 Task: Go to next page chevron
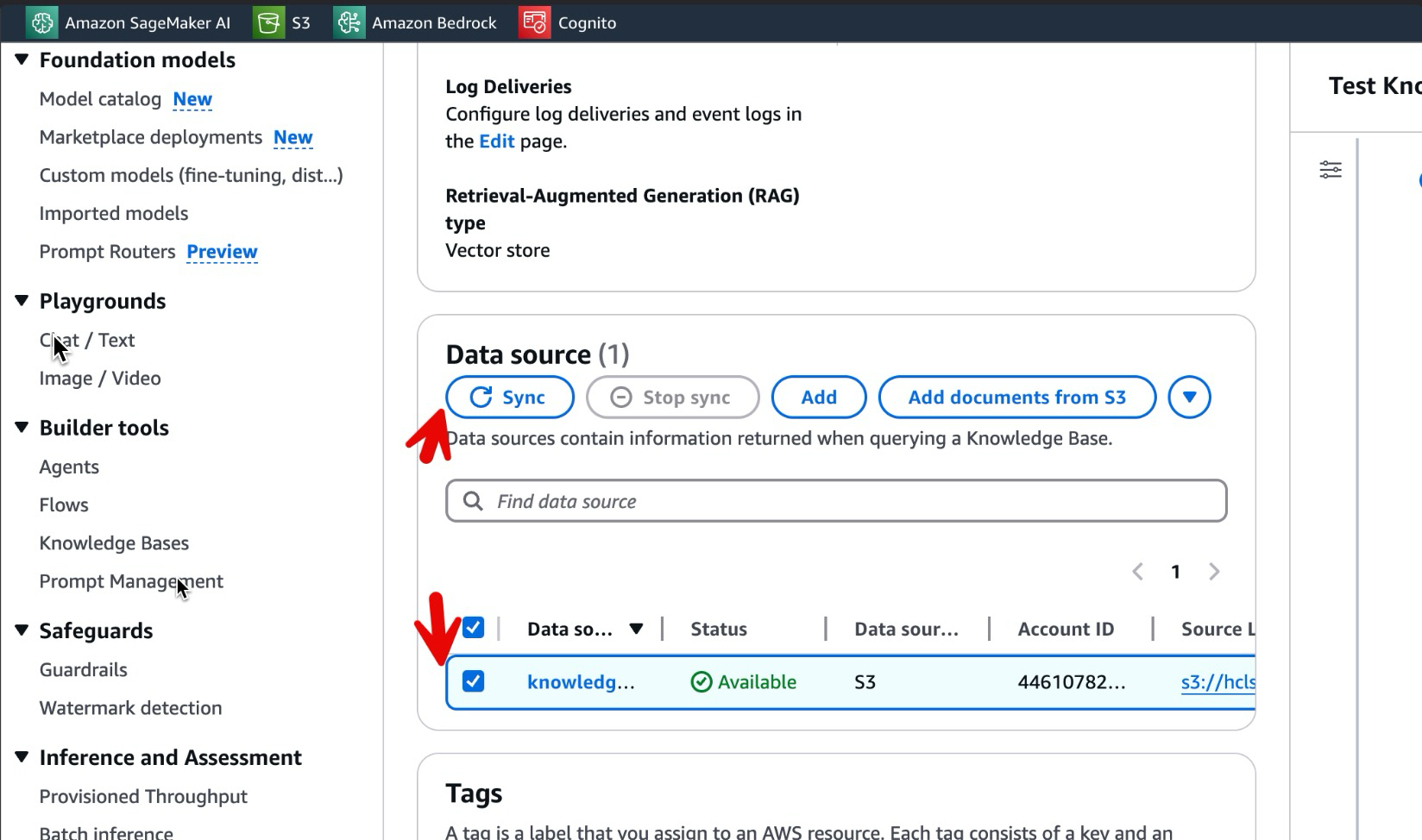[1214, 572]
